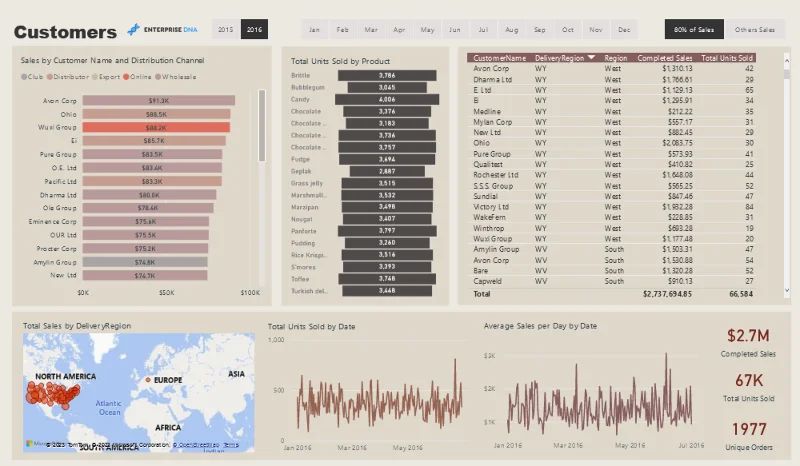Click DeliveryRegion sort arrow in header
The image size is (800, 466).
click(x=591, y=58)
